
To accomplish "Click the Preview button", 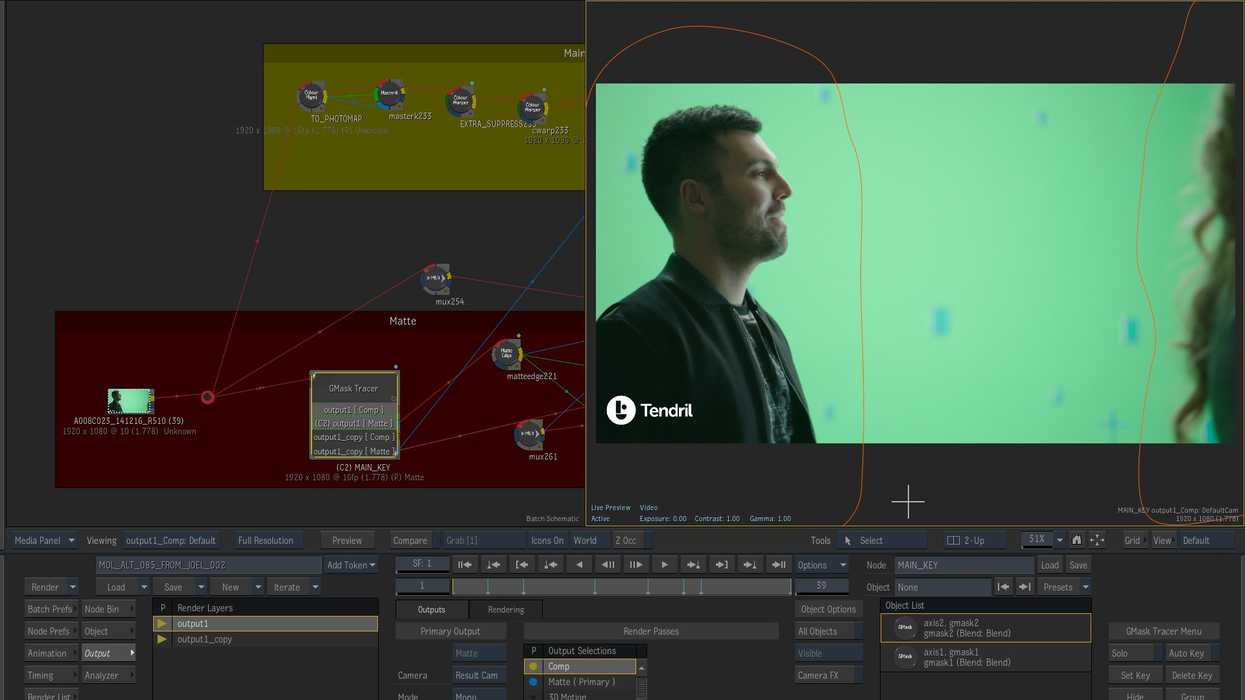I will point(347,540).
